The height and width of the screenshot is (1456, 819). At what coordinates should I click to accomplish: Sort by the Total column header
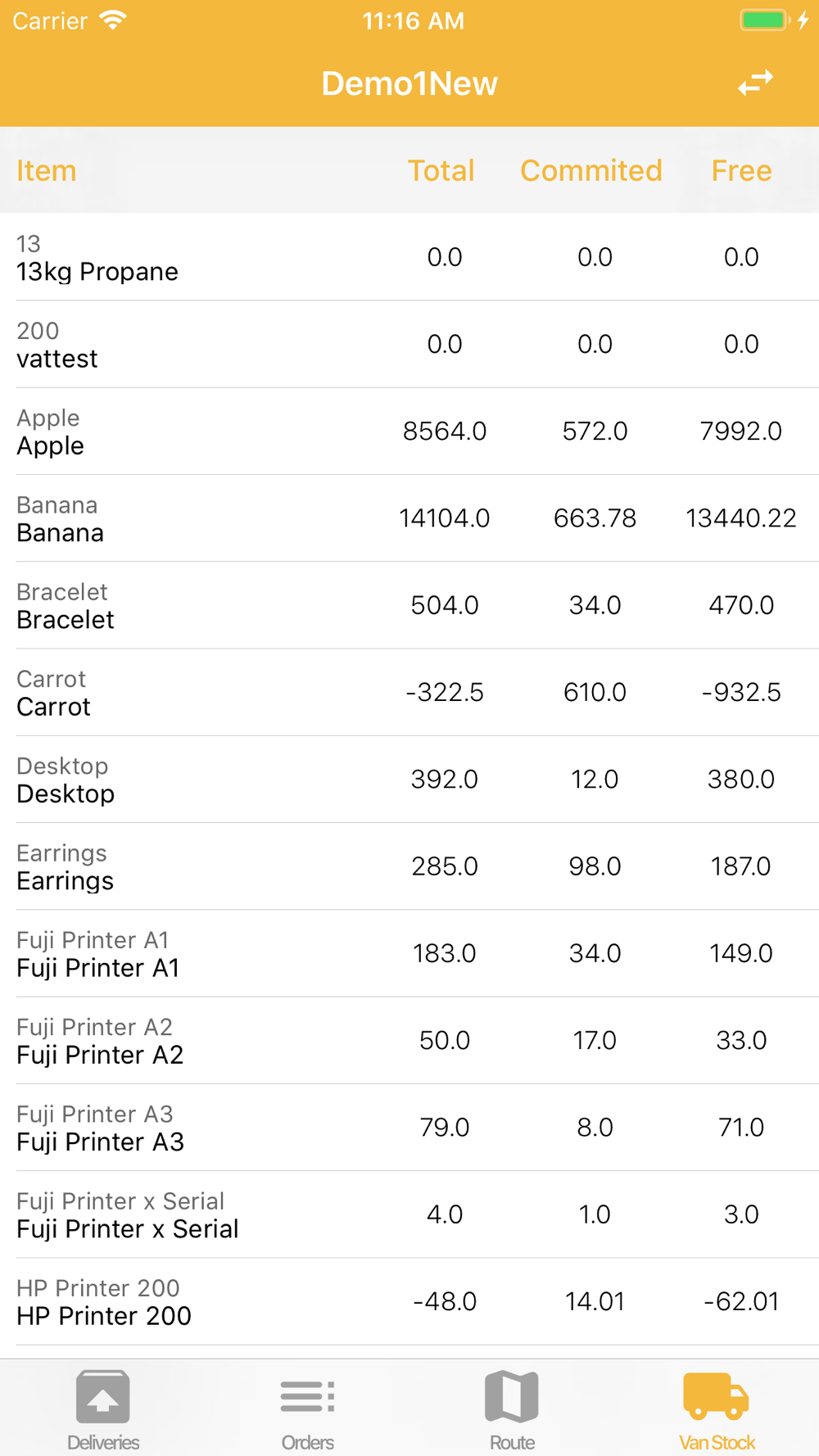point(441,170)
